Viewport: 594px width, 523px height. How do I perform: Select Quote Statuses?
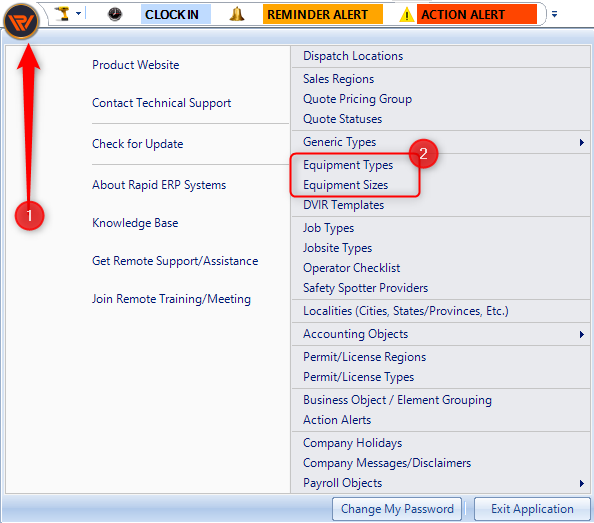pos(441,119)
